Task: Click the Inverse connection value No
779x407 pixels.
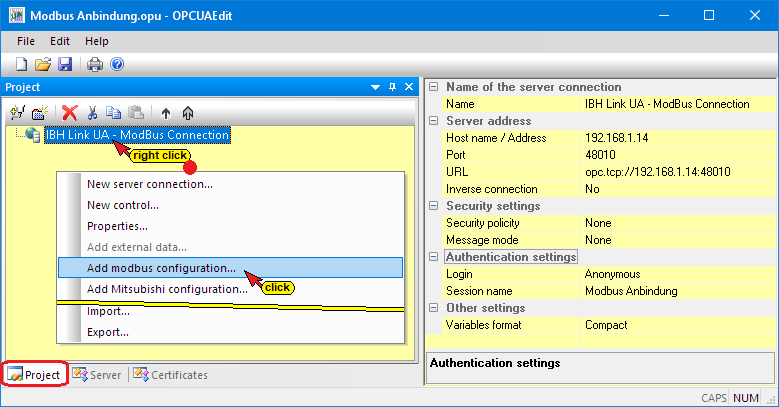Action: 592,189
